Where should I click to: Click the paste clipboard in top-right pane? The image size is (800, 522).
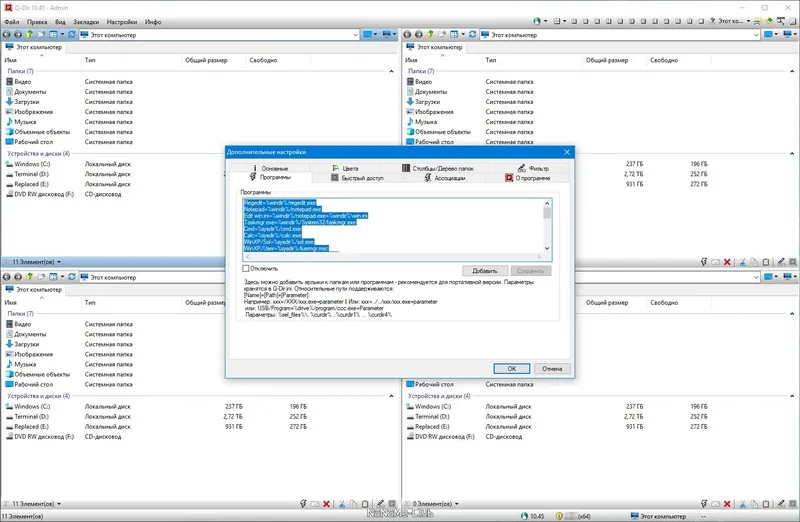coord(766,262)
